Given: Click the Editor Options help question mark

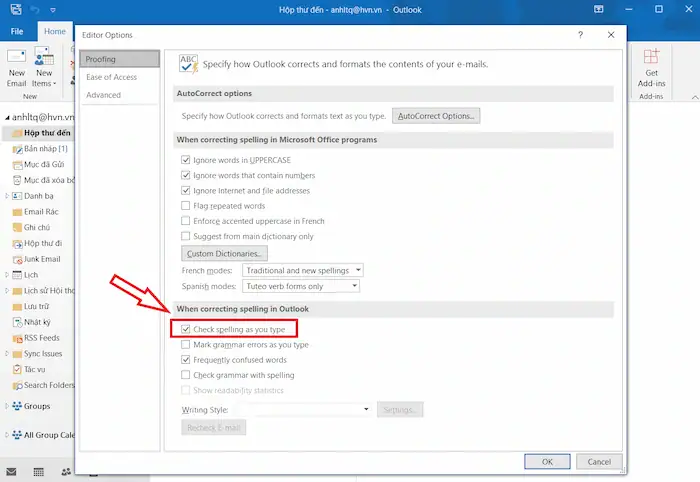Looking at the screenshot, I should (x=580, y=35).
